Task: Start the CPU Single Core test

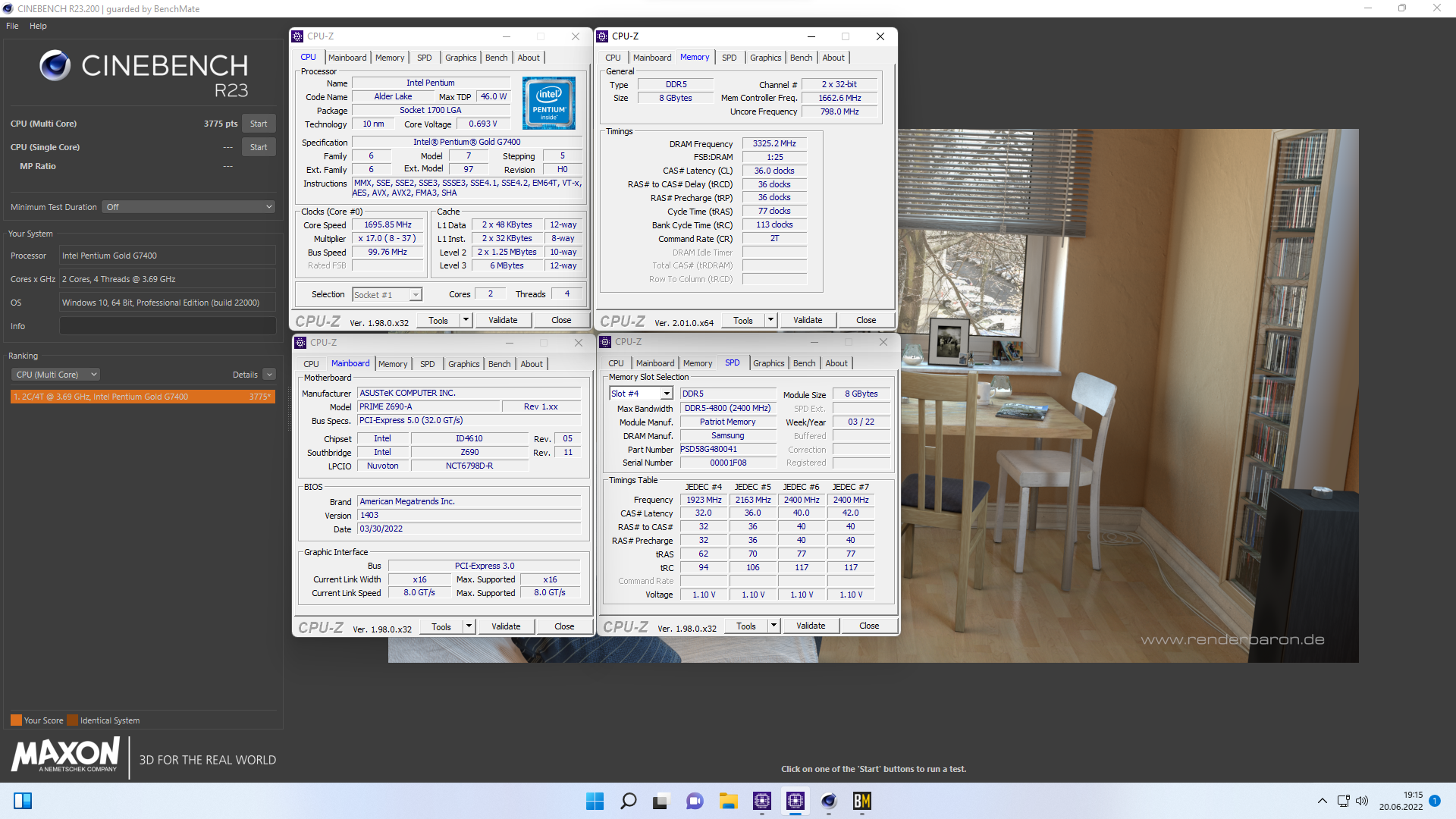Action: pyautogui.click(x=258, y=147)
